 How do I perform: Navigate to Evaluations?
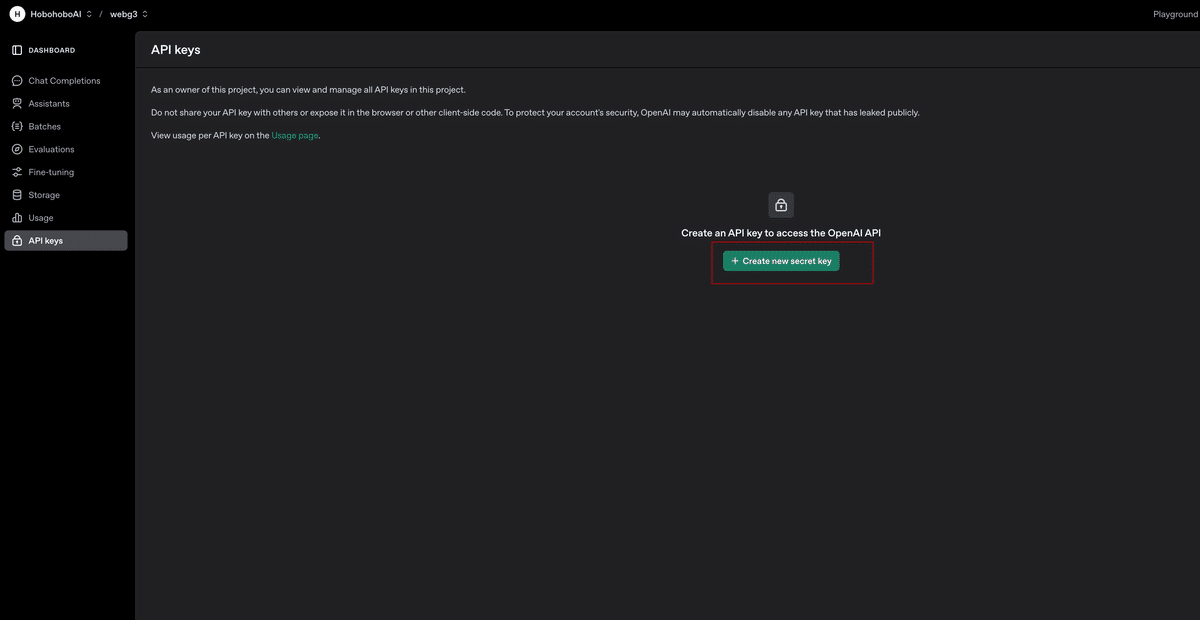[x=66, y=149]
